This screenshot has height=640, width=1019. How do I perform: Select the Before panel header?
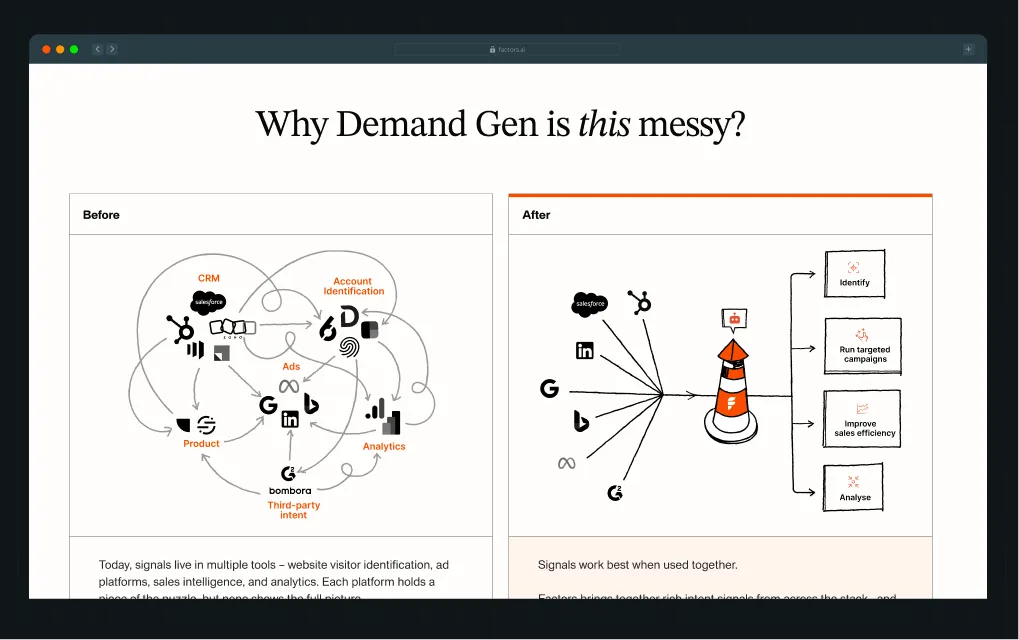(281, 214)
